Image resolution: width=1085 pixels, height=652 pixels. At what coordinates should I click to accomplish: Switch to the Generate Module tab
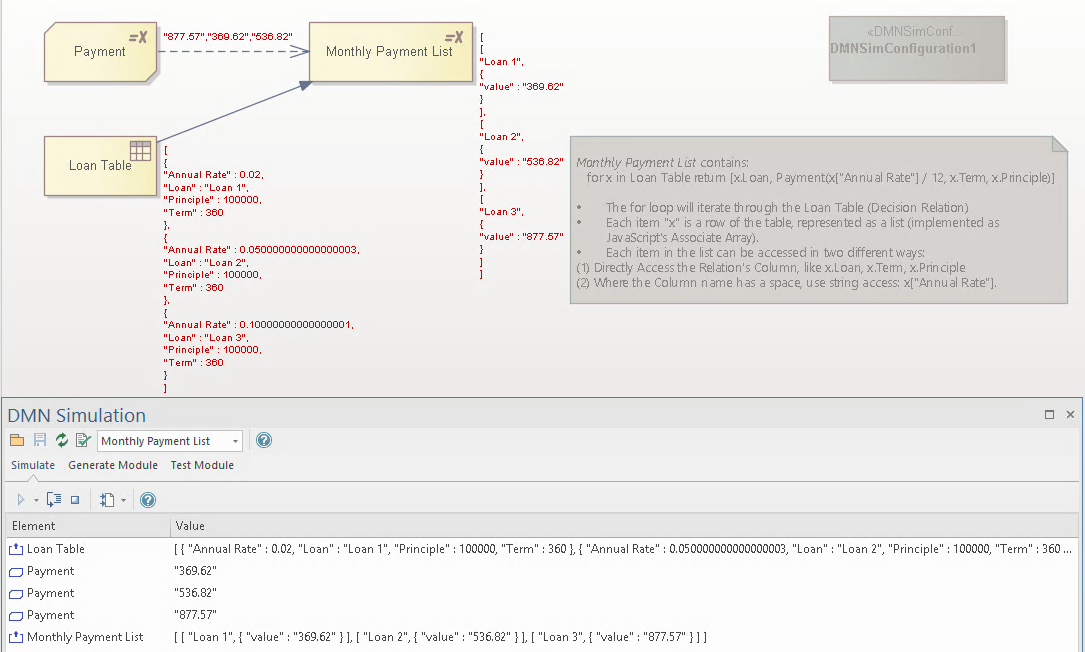113,465
